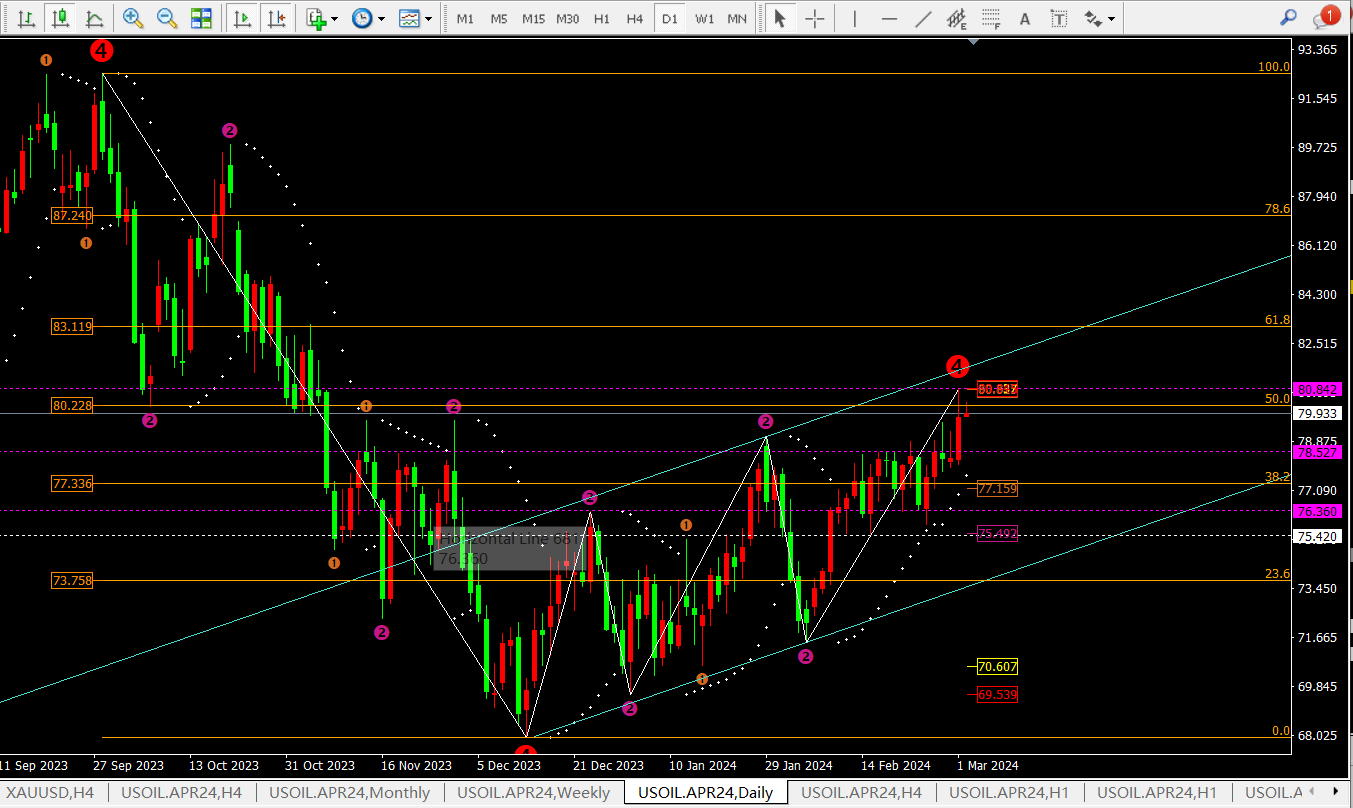The image size is (1353, 808).
Task: Click the magenta 76.360 axis price tag
Action: tap(1316, 511)
